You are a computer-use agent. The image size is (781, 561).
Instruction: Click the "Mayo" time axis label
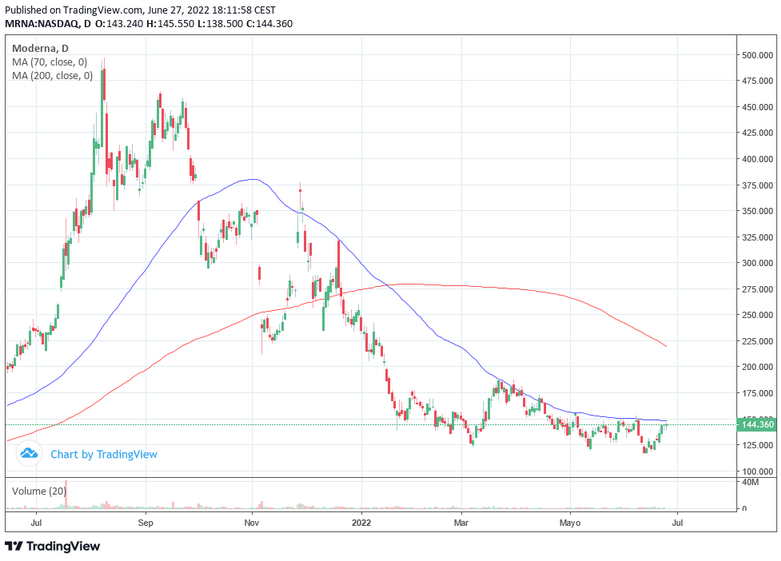pyautogui.click(x=570, y=523)
